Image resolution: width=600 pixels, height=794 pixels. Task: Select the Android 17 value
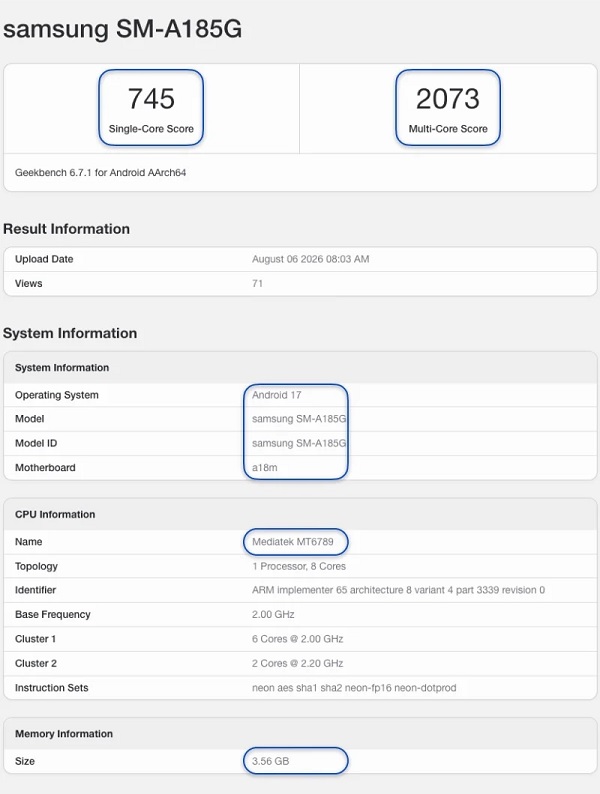coord(276,395)
